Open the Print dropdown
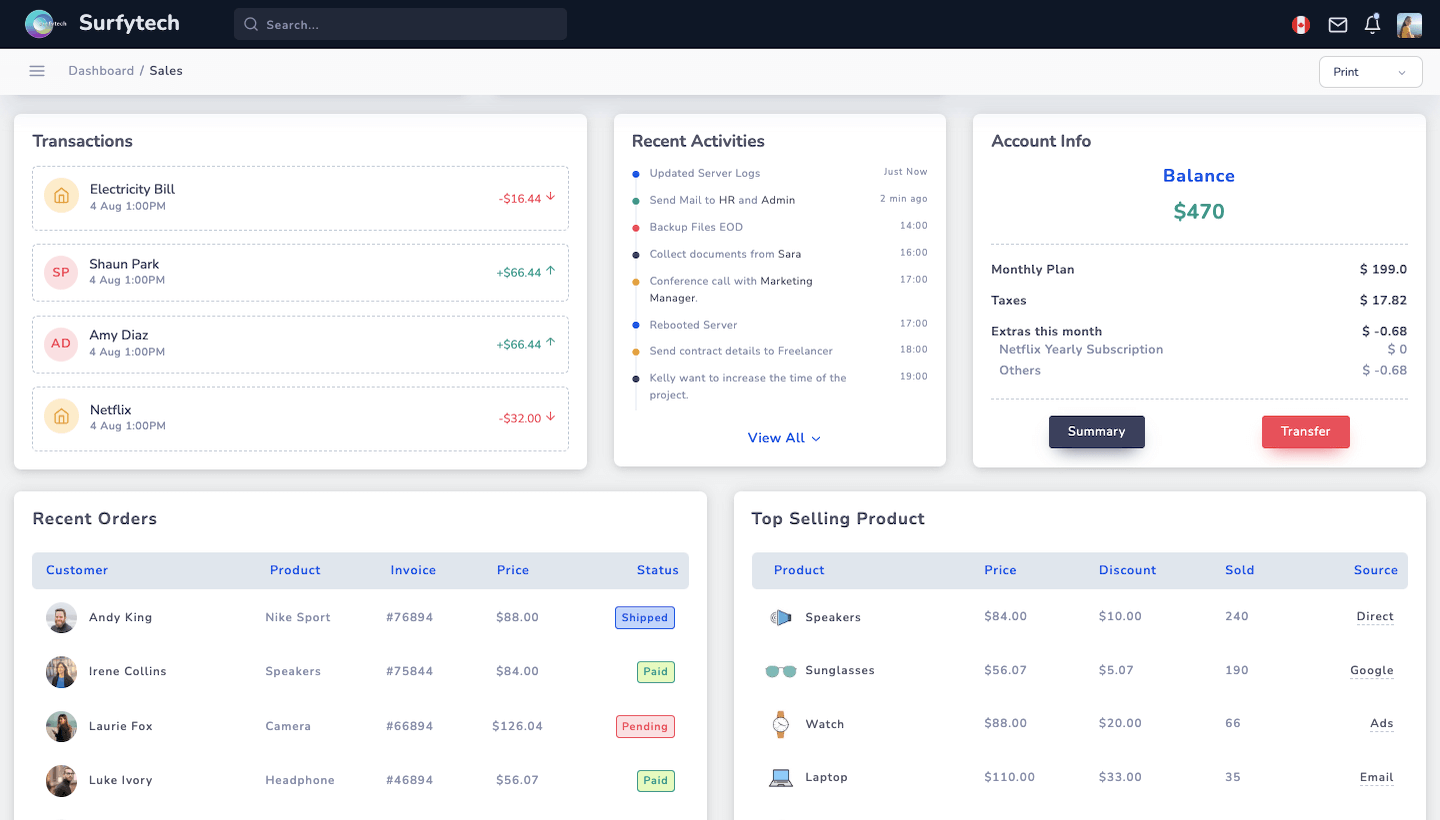 pyautogui.click(x=1370, y=71)
